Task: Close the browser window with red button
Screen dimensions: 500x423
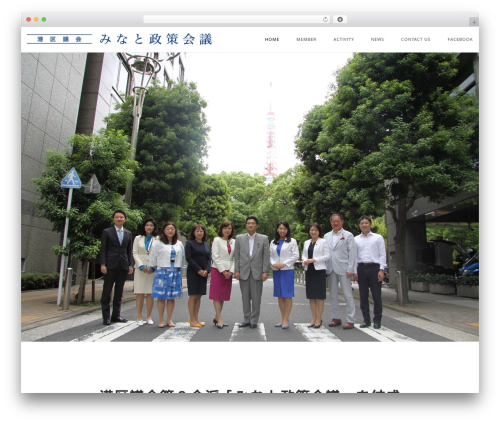Action: [29, 20]
